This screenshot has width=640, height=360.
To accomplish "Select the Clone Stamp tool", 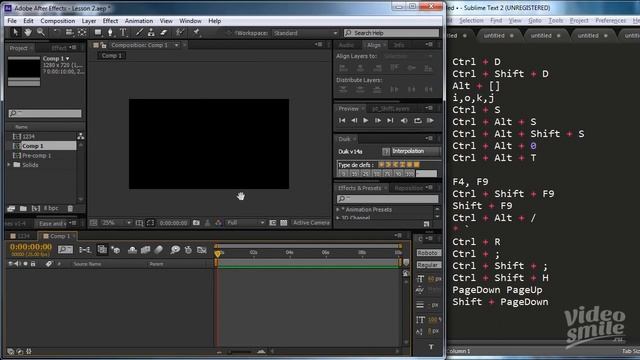I will tap(151, 33).
